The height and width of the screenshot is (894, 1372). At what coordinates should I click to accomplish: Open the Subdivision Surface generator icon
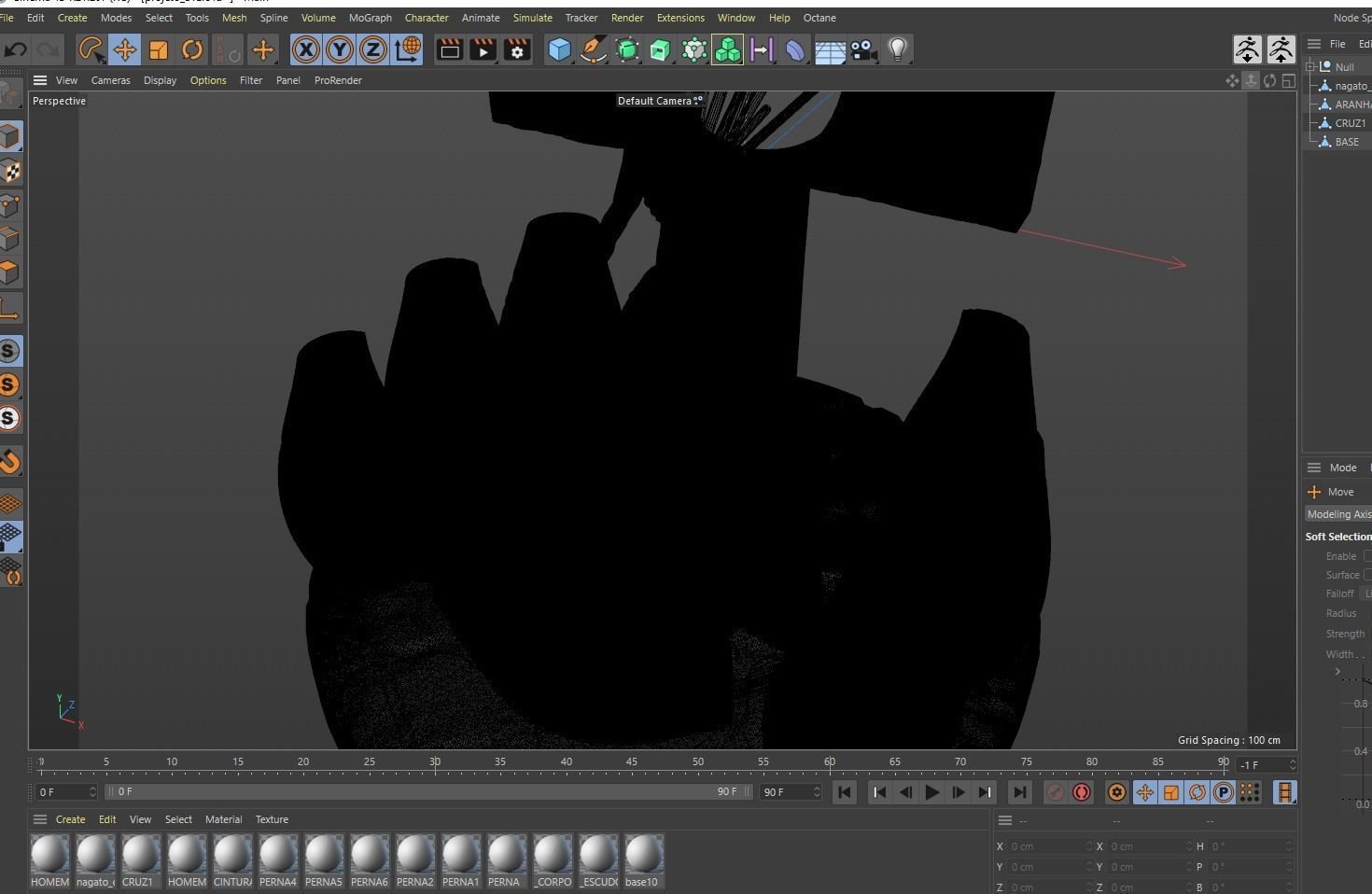tap(627, 49)
